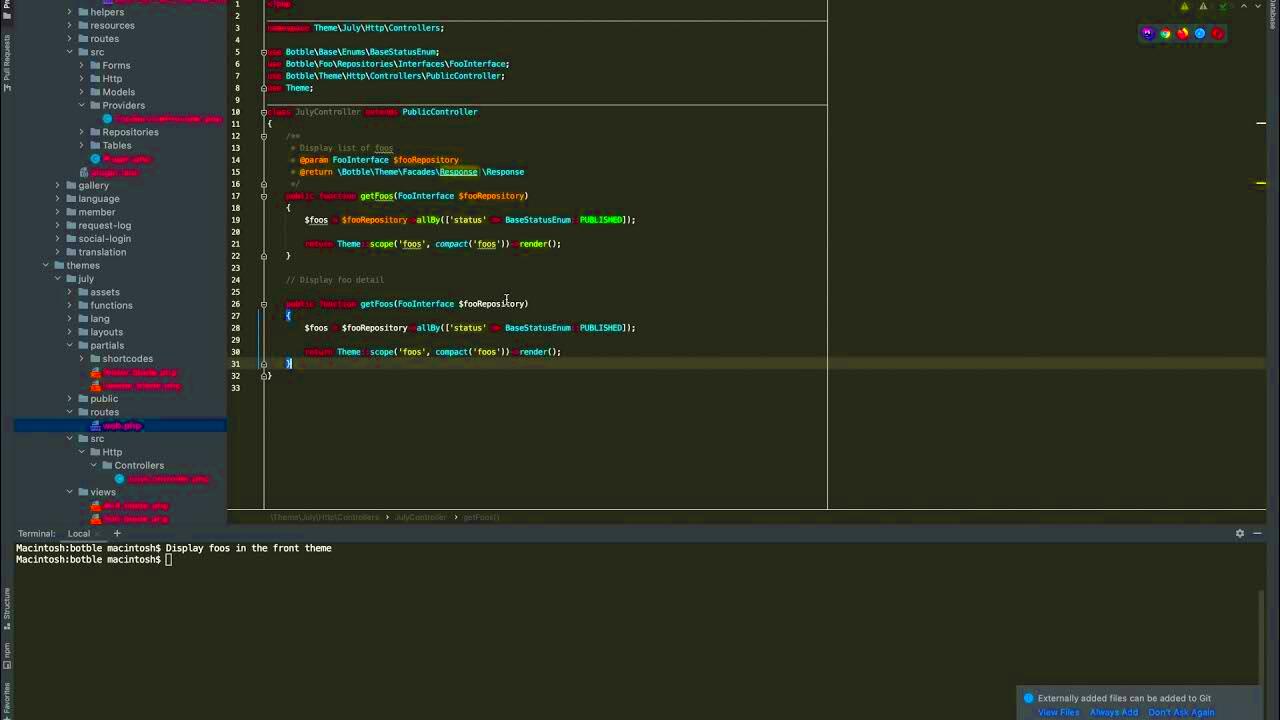Select the lang folder

point(100,318)
